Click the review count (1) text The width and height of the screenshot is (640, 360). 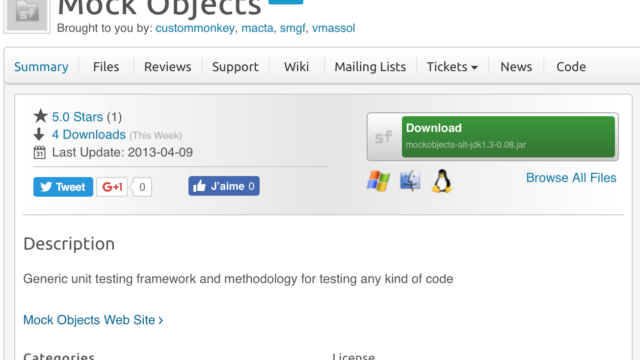click(x=114, y=117)
